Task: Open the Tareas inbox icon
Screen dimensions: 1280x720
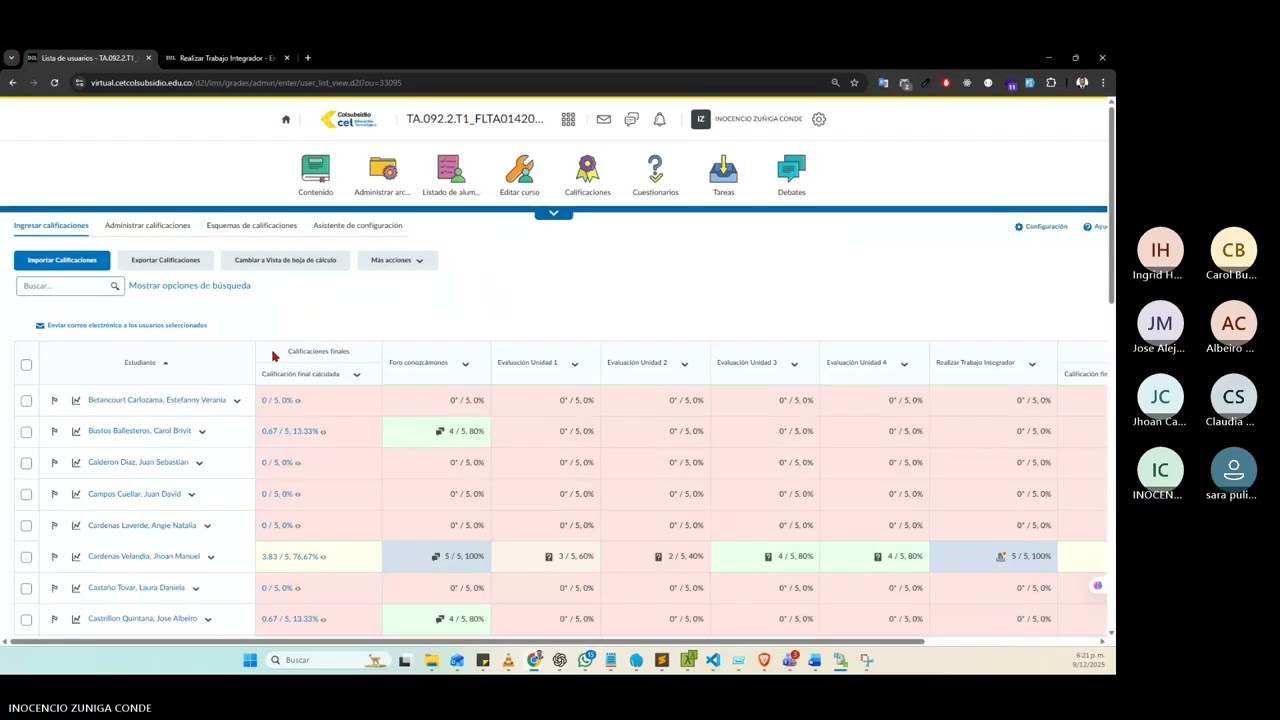Action: click(723, 168)
